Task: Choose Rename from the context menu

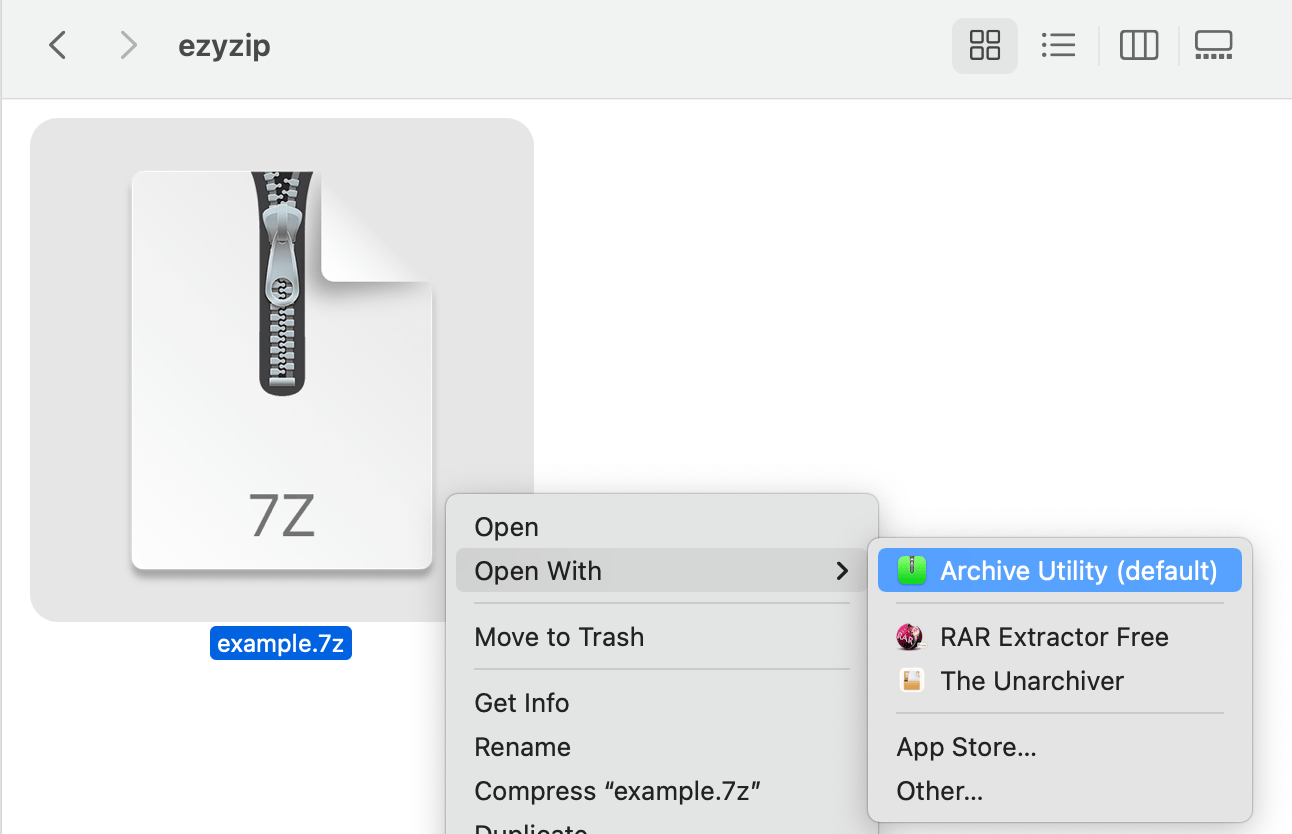Action: (522, 746)
